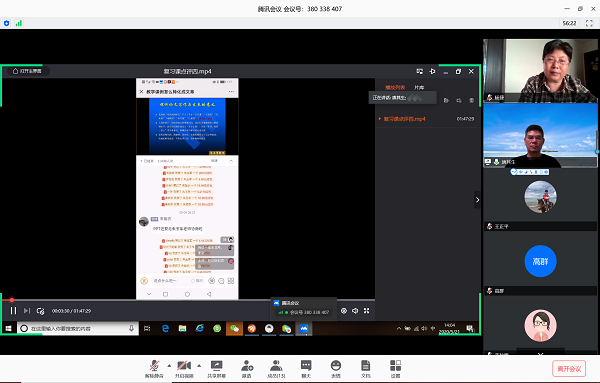Click the Windows search box in shared taskbar

tap(77, 328)
